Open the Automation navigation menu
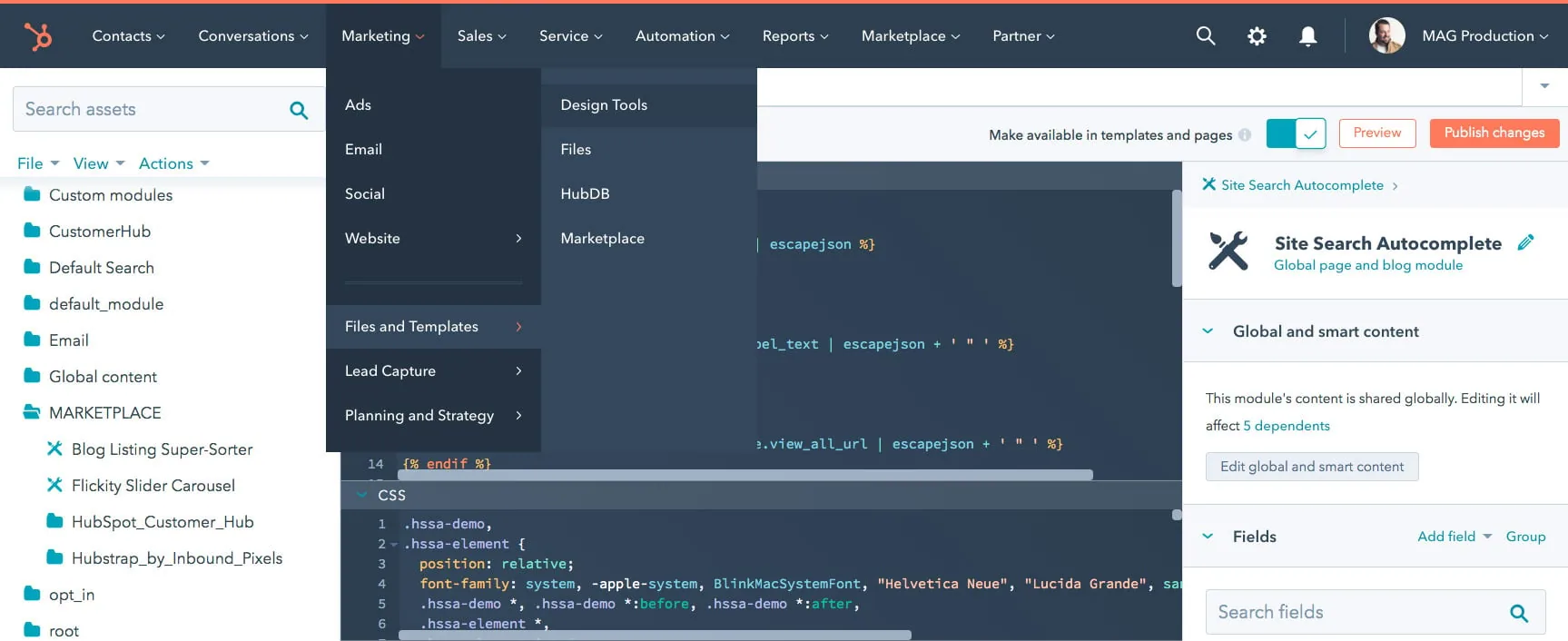 click(683, 36)
